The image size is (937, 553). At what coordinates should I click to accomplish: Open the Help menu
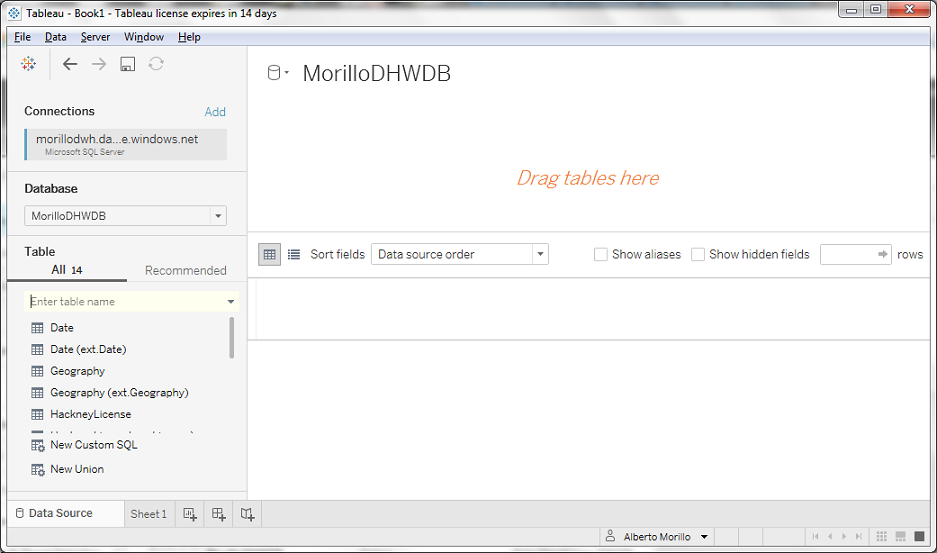click(189, 37)
